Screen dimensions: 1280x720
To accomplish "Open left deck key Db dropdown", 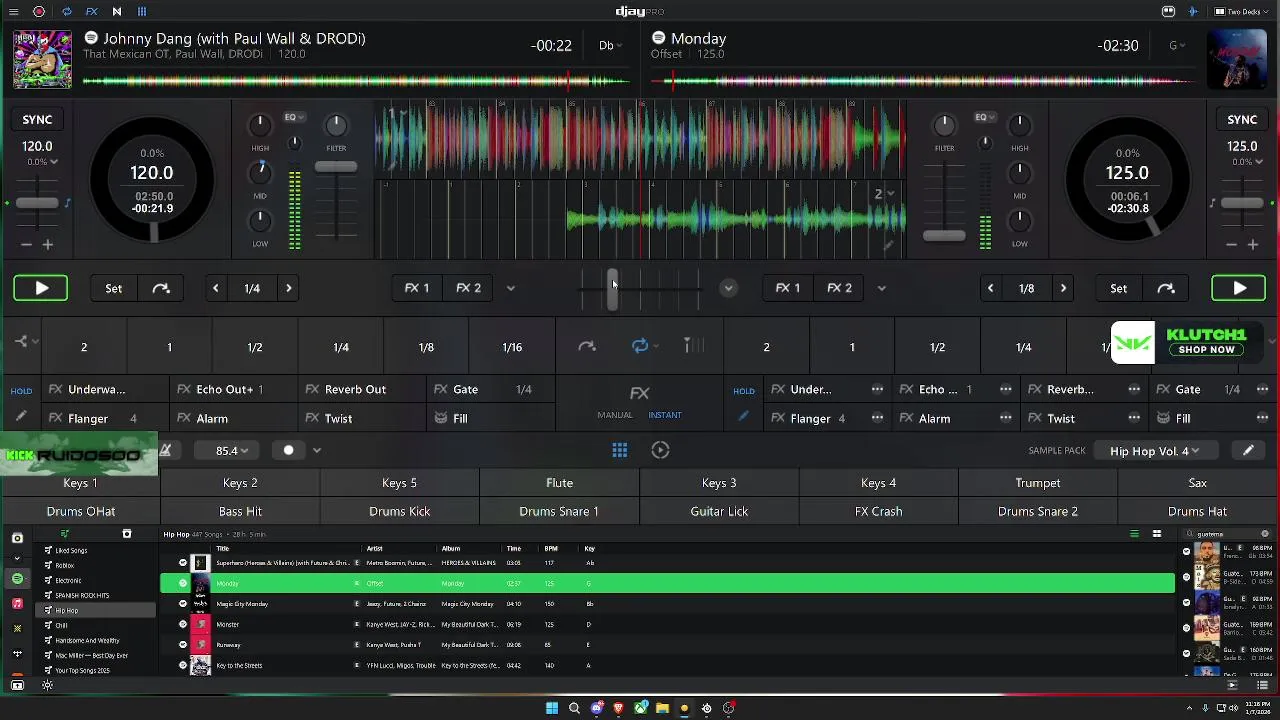I will pyautogui.click(x=610, y=45).
